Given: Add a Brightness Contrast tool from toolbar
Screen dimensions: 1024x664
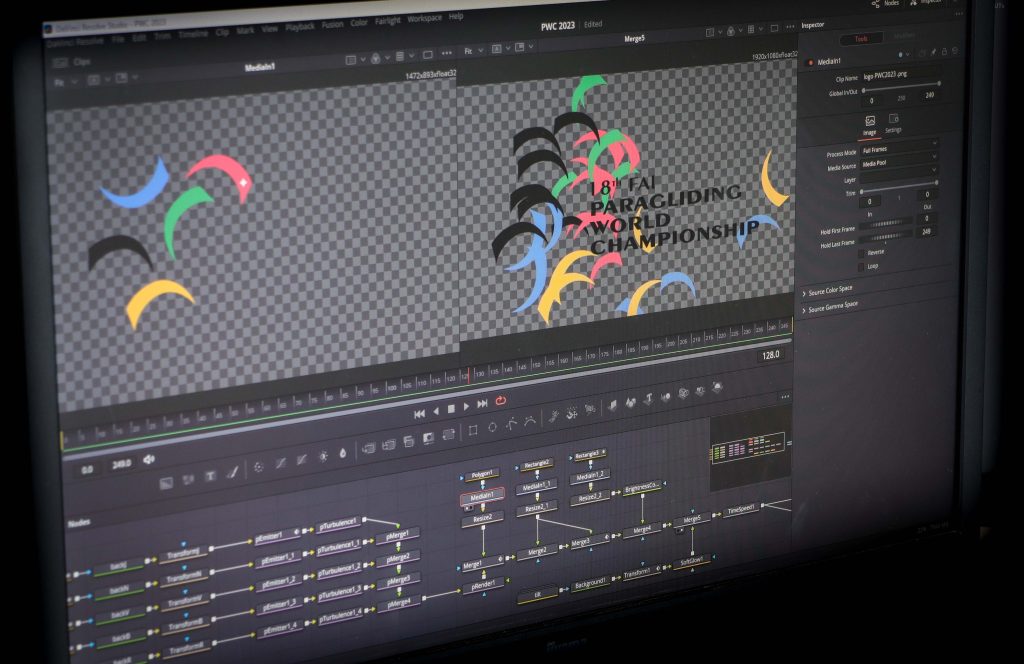Looking at the screenshot, I should coord(323,457).
